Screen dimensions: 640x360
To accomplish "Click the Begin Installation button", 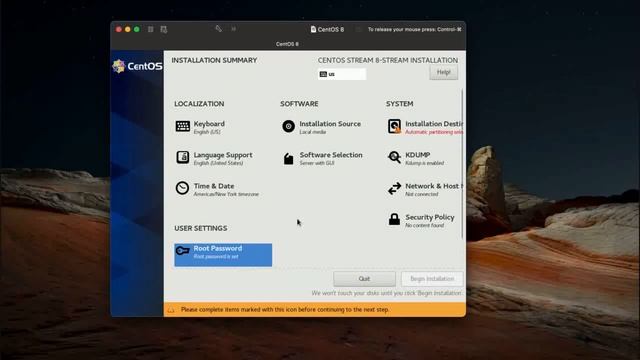I will (x=432, y=279).
